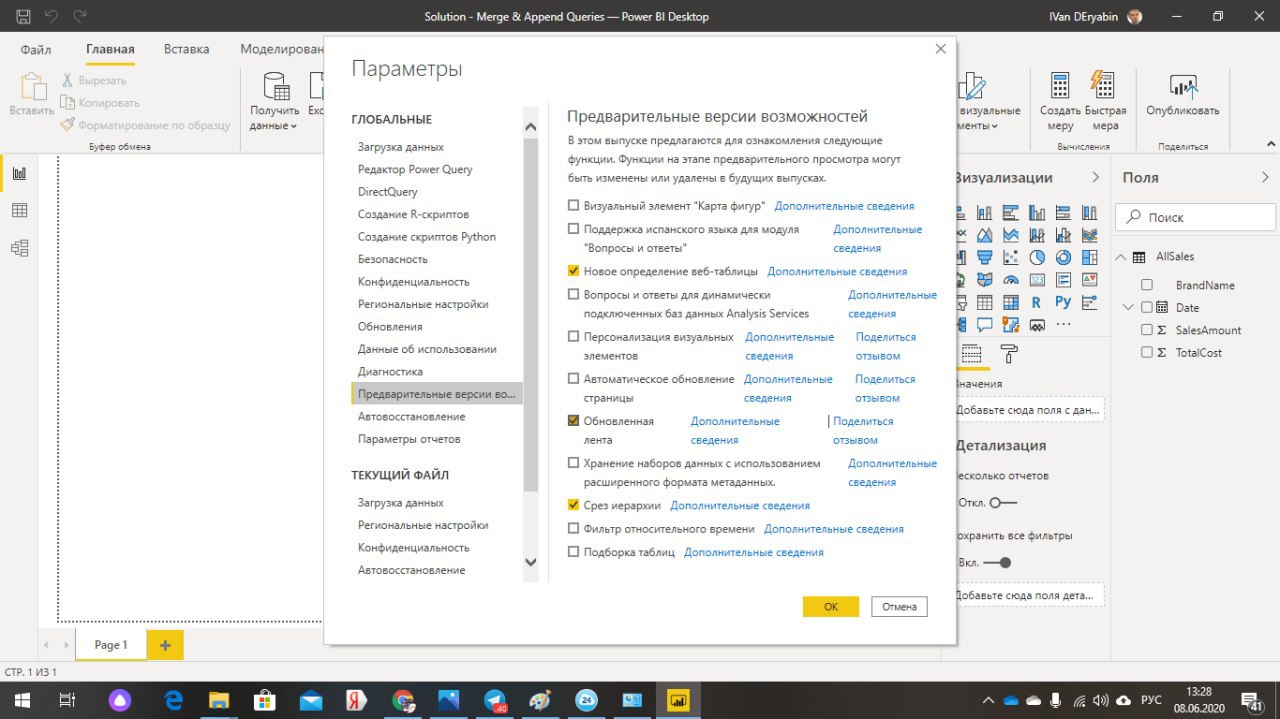Tick the BrandName field checkbox
The image size is (1280, 719).
click(x=1147, y=285)
